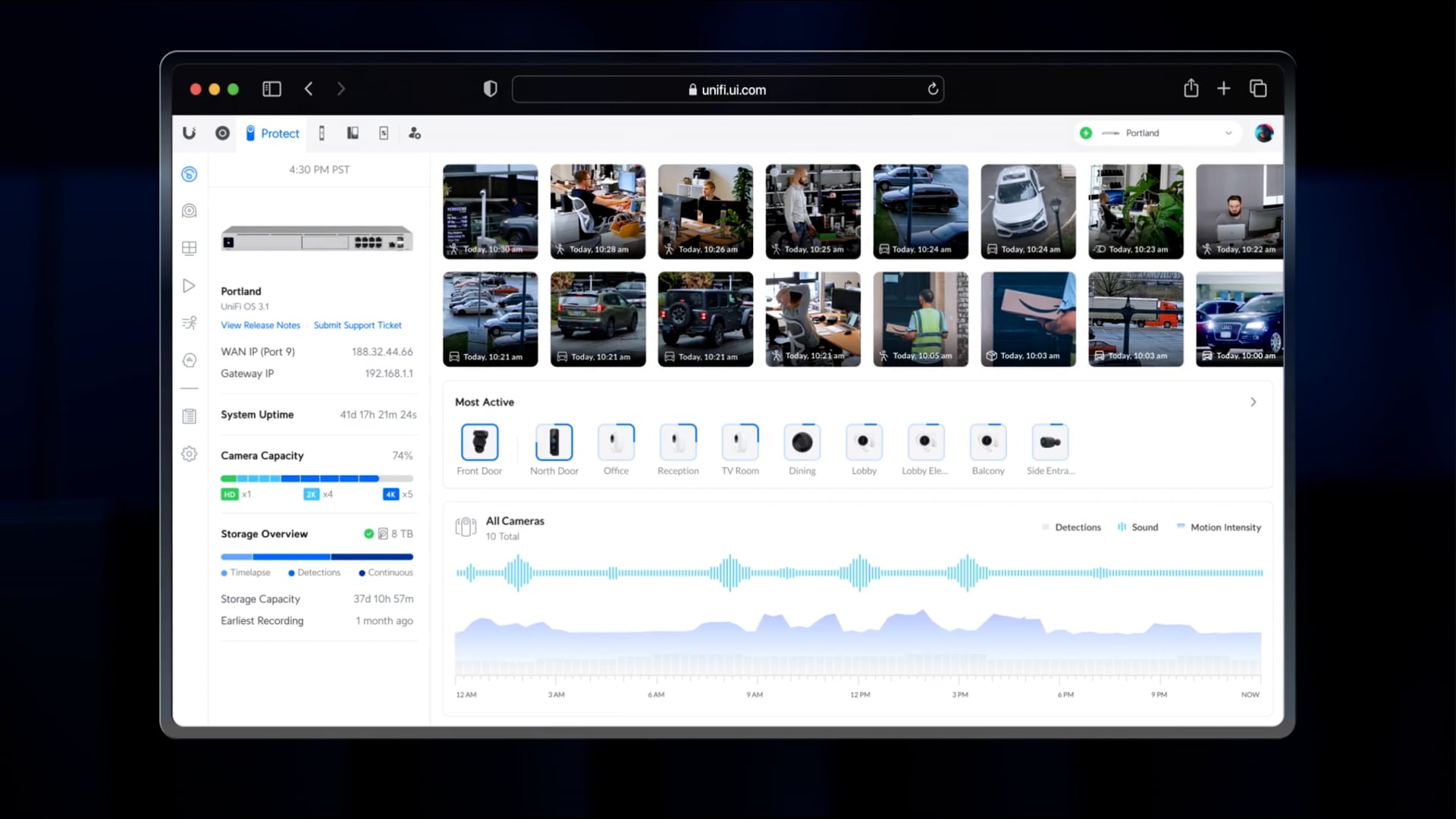
Task: Open the Connect application icon in app bar
Action: point(384,133)
